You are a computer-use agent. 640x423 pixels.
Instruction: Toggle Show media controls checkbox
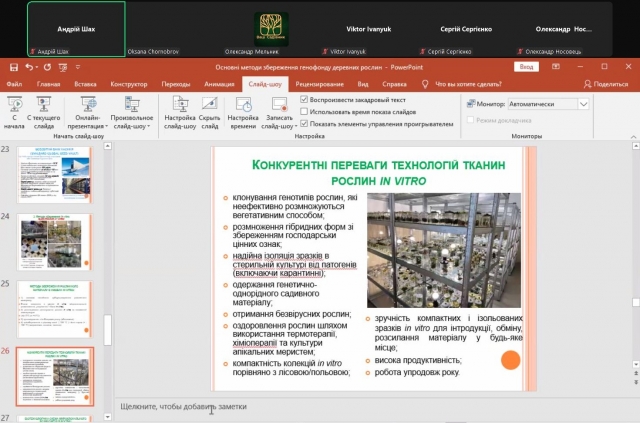click(x=304, y=123)
